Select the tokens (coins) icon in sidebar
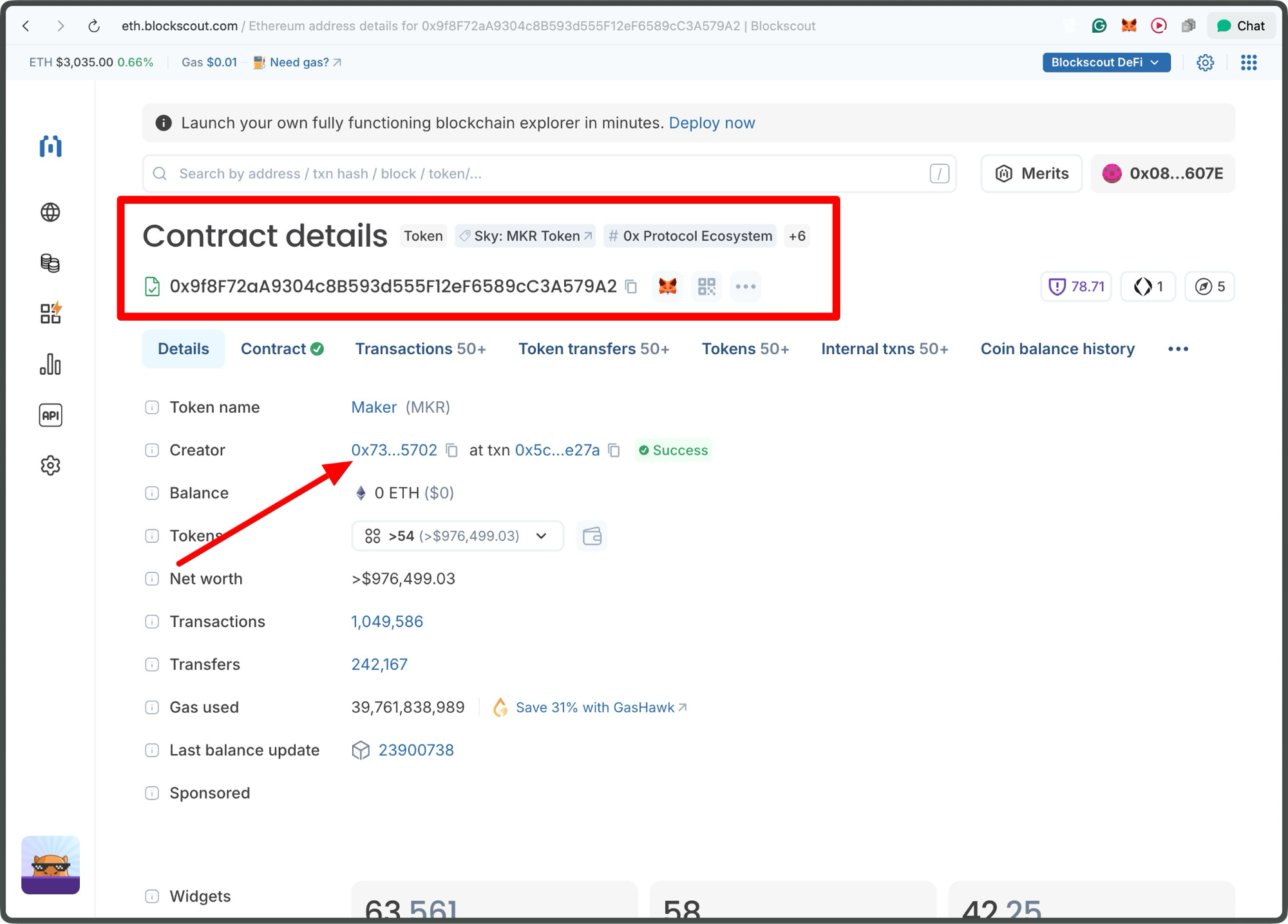Image resolution: width=1288 pixels, height=924 pixels. pos(50,263)
